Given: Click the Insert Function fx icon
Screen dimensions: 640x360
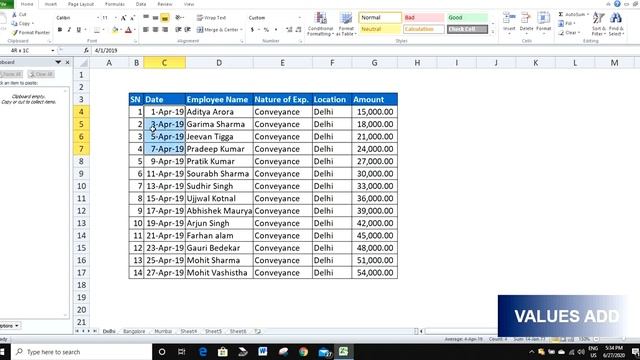Looking at the screenshot, I should point(86,51).
